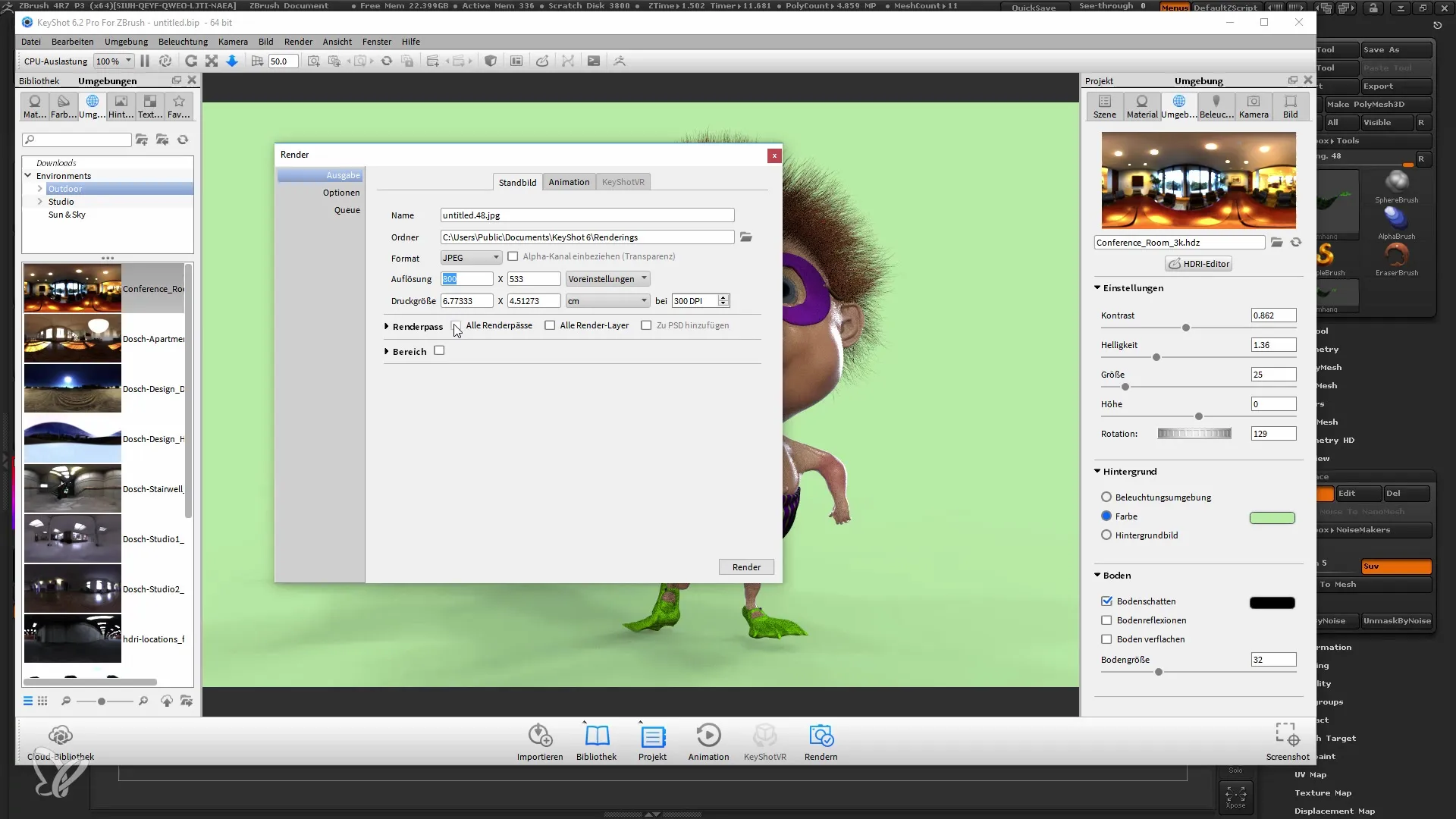Expand the Renderpass section
This screenshot has height=819, width=1456.
point(387,325)
